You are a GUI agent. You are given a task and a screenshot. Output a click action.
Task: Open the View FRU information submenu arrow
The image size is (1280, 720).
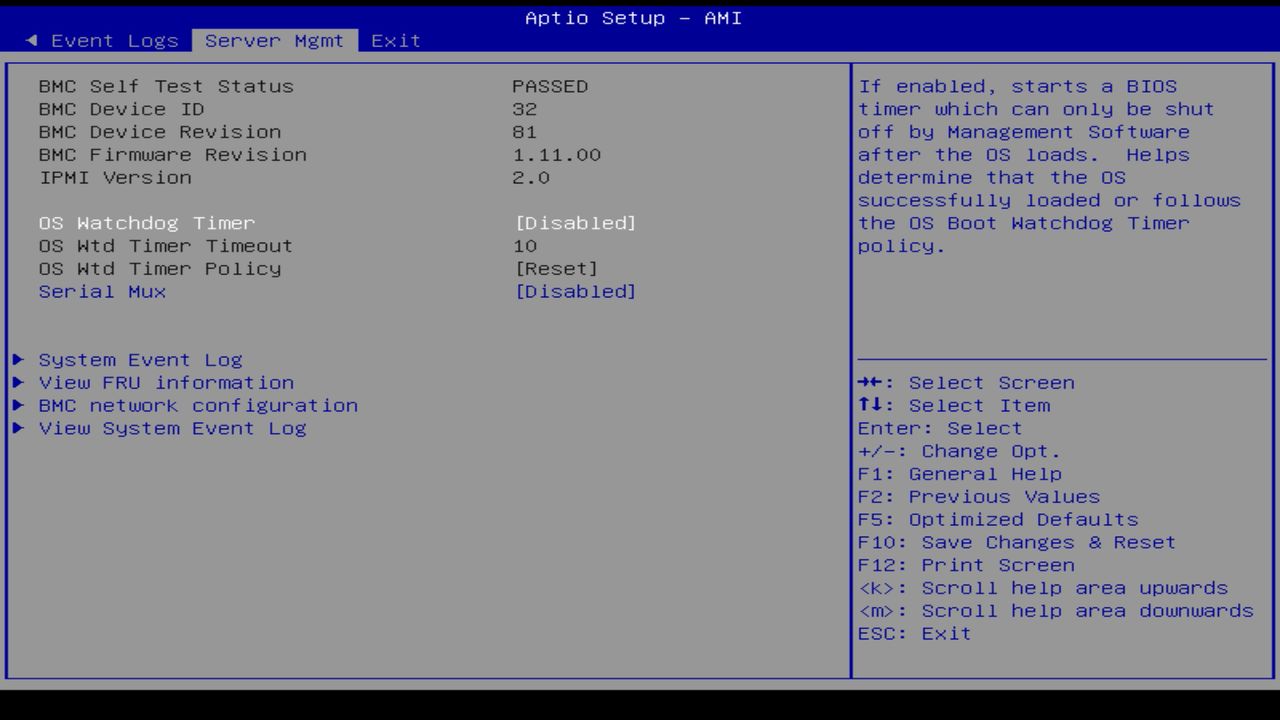tap(19, 382)
